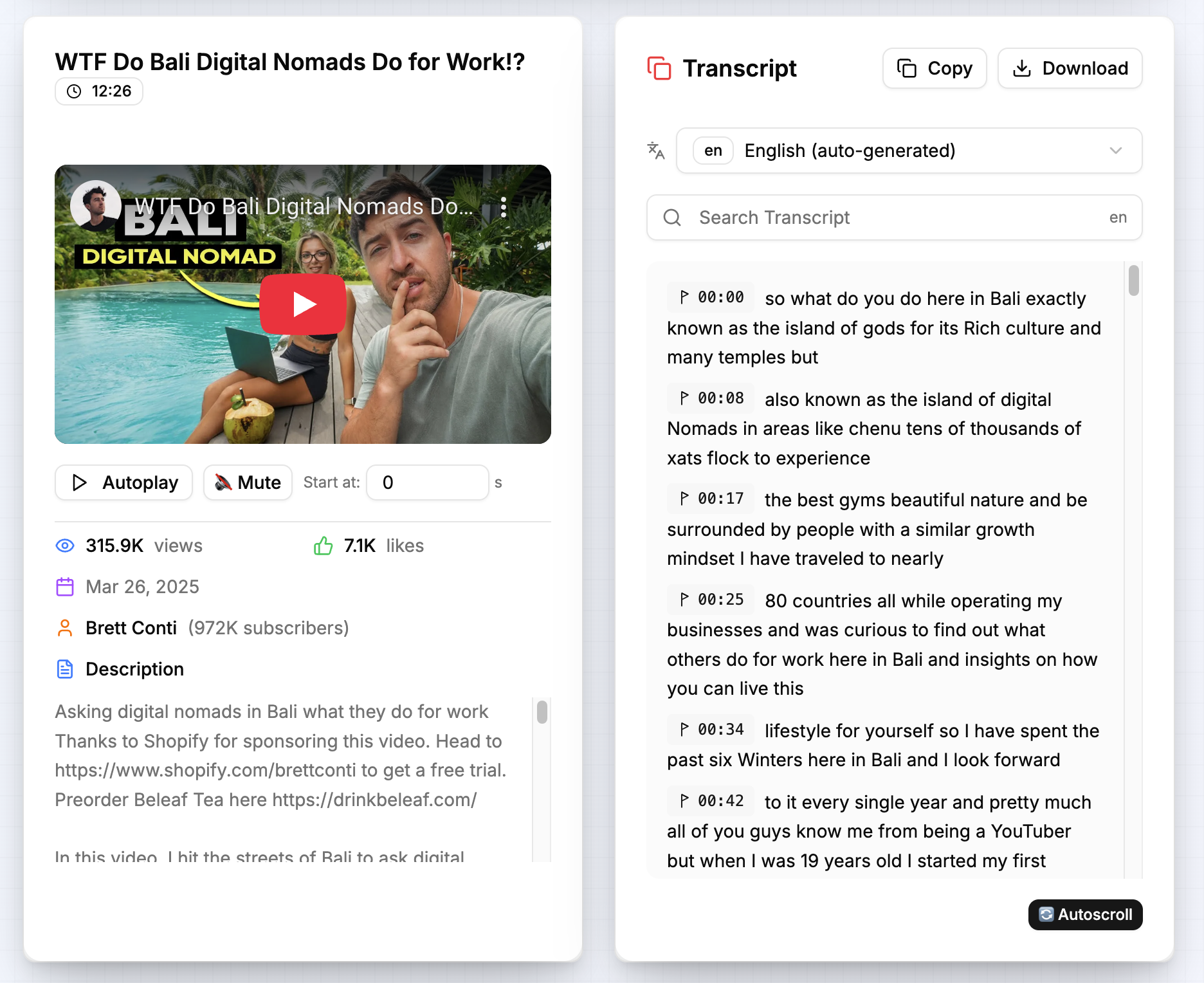Click 'the best gyms beautiful nature and be' line
The height and width of the screenshot is (983, 1204).
pos(926,501)
